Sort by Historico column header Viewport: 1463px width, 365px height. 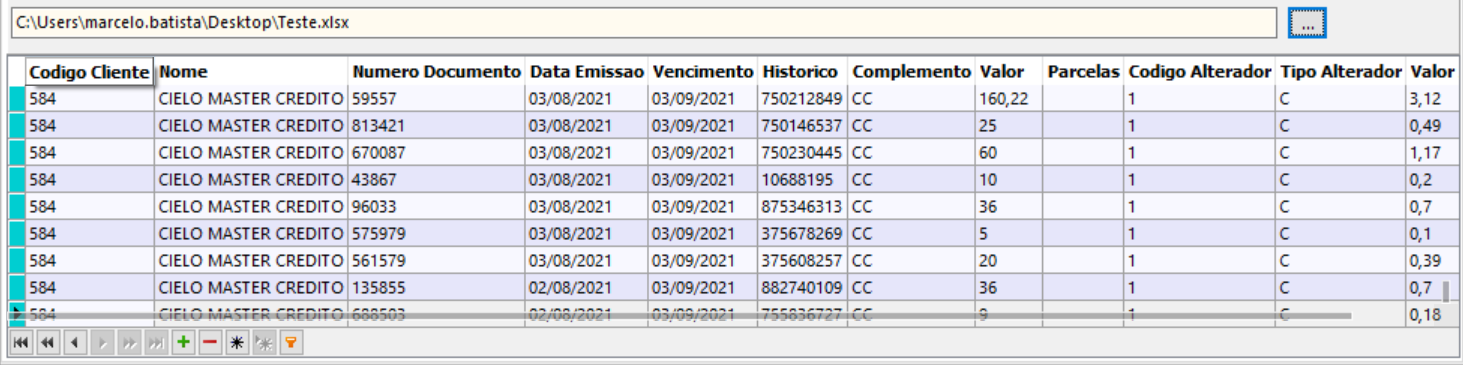(x=803, y=72)
